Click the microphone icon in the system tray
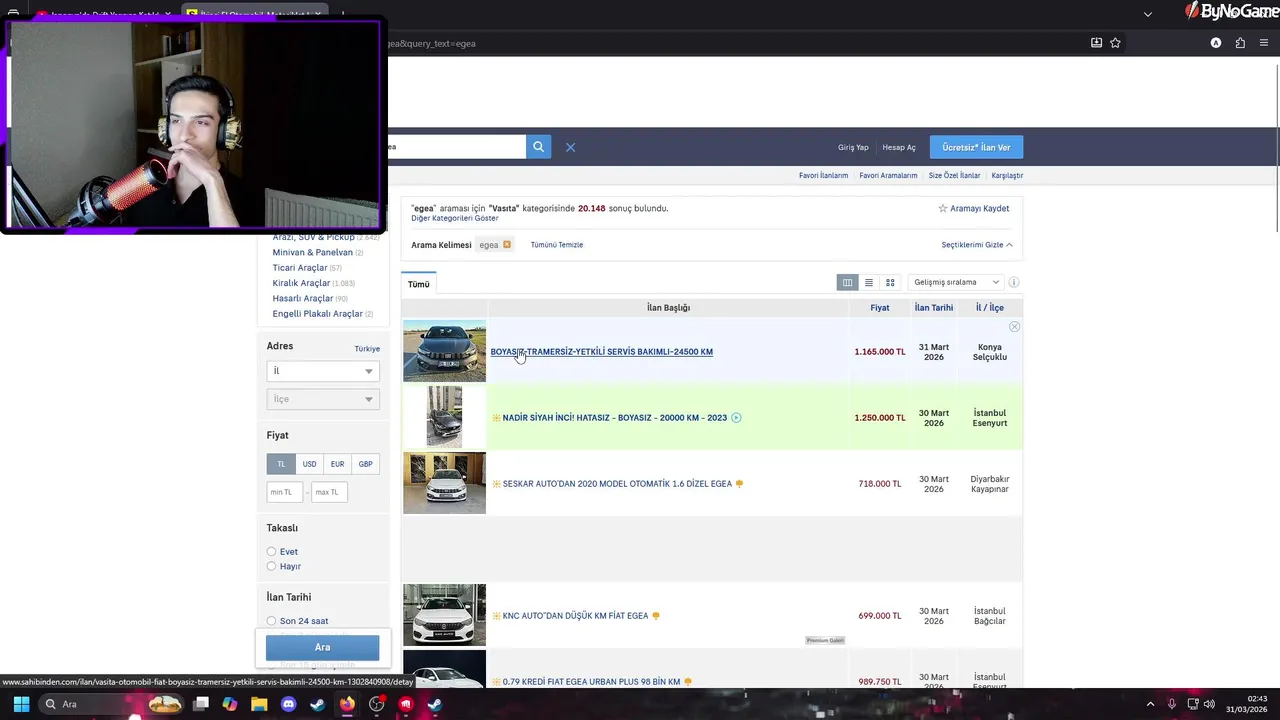Screen dimensions: 1280x720 (x=1172, y=704)
